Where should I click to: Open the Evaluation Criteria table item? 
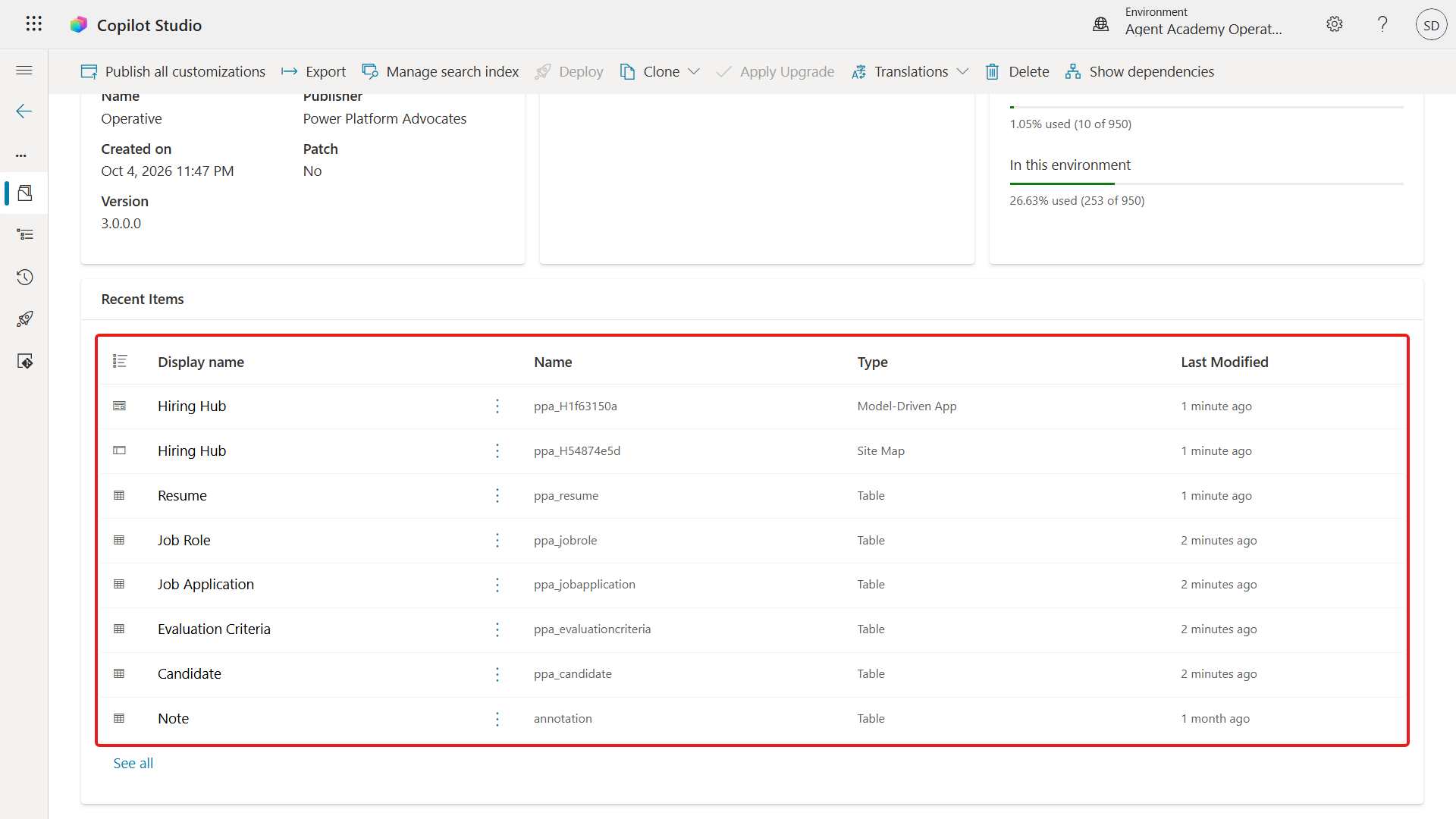tap(214, 629)
